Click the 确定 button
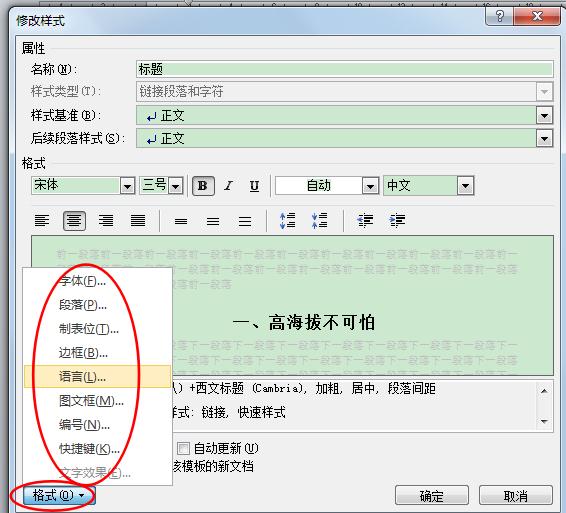The image size is (566, 513). [432, 496]
